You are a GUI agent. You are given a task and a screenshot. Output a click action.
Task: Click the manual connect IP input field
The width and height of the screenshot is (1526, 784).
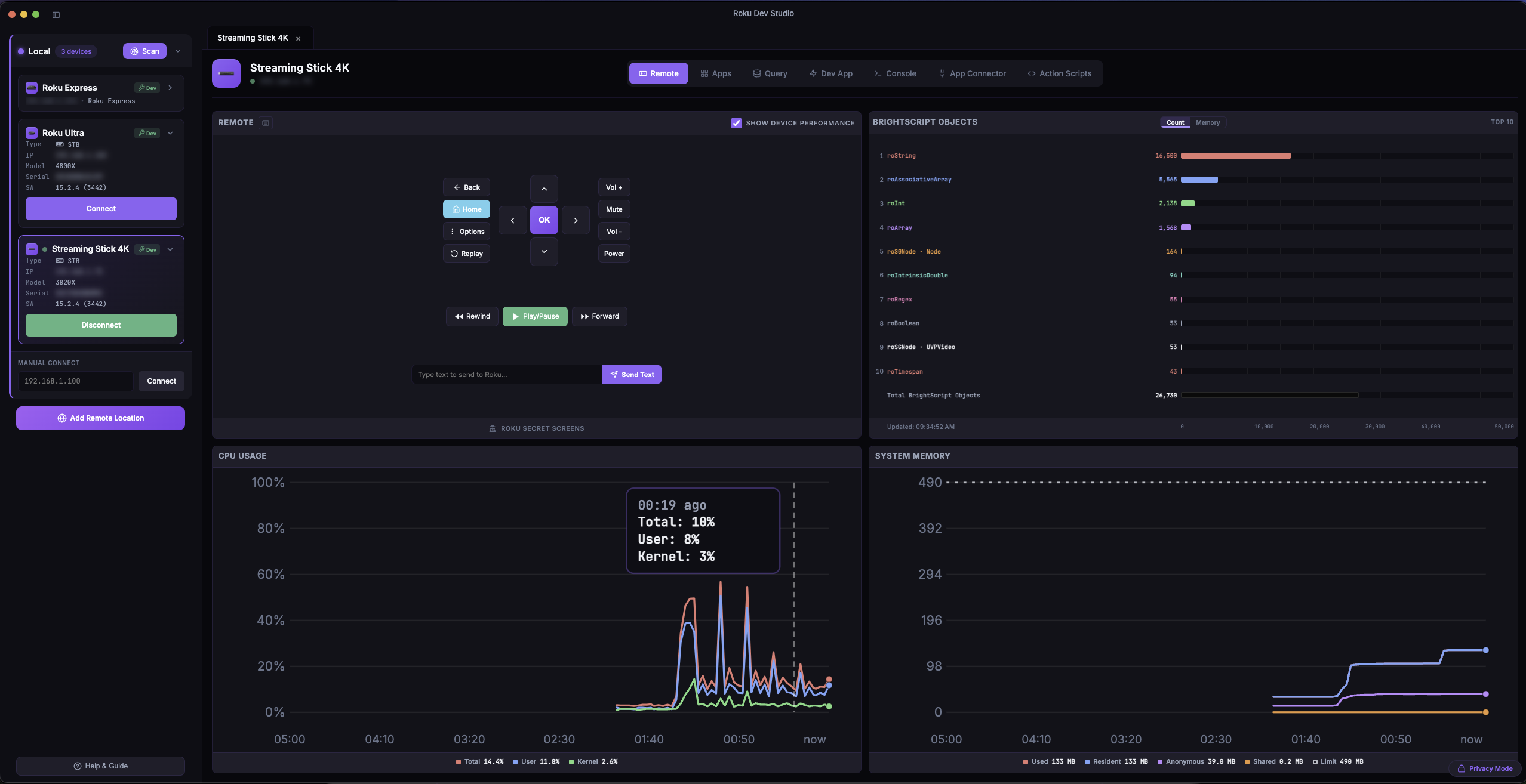point(75,381)
